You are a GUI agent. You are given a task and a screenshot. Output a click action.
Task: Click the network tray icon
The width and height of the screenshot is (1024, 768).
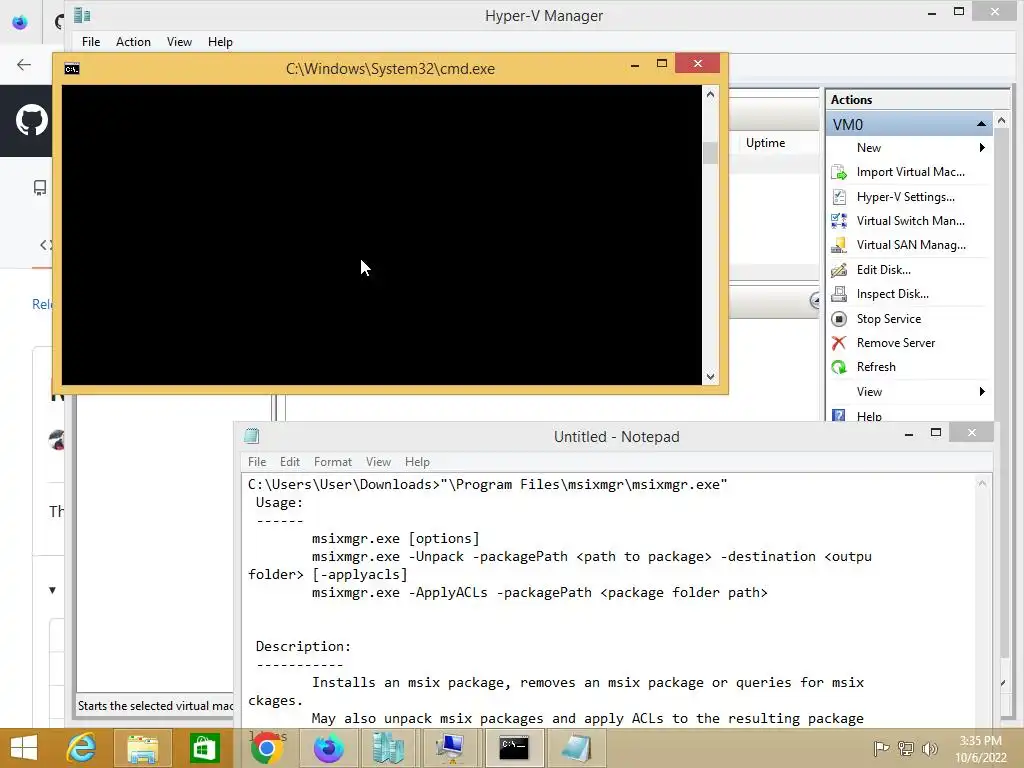906,748
